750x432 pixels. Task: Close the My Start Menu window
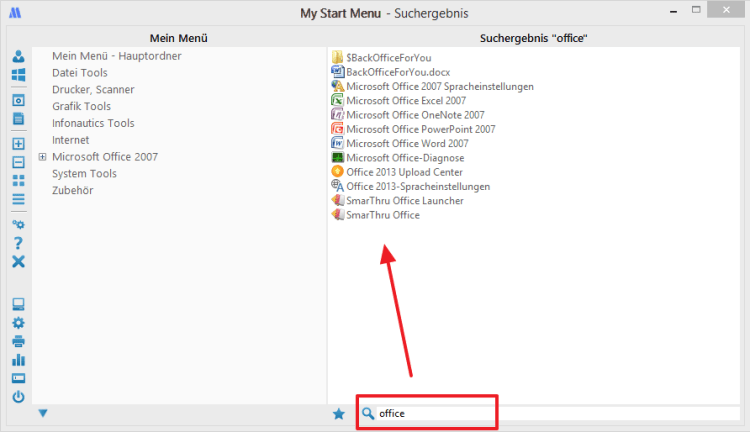(x=726, y=10)
